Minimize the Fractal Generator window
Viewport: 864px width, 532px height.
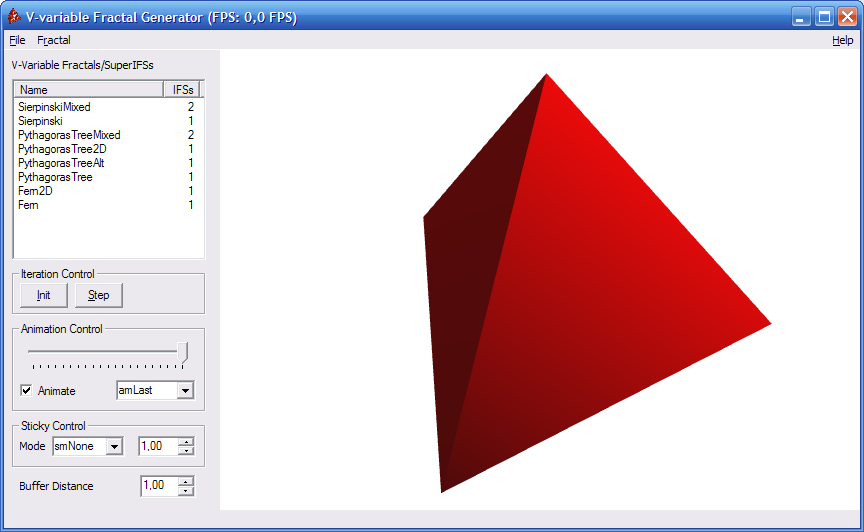[801, 17]
